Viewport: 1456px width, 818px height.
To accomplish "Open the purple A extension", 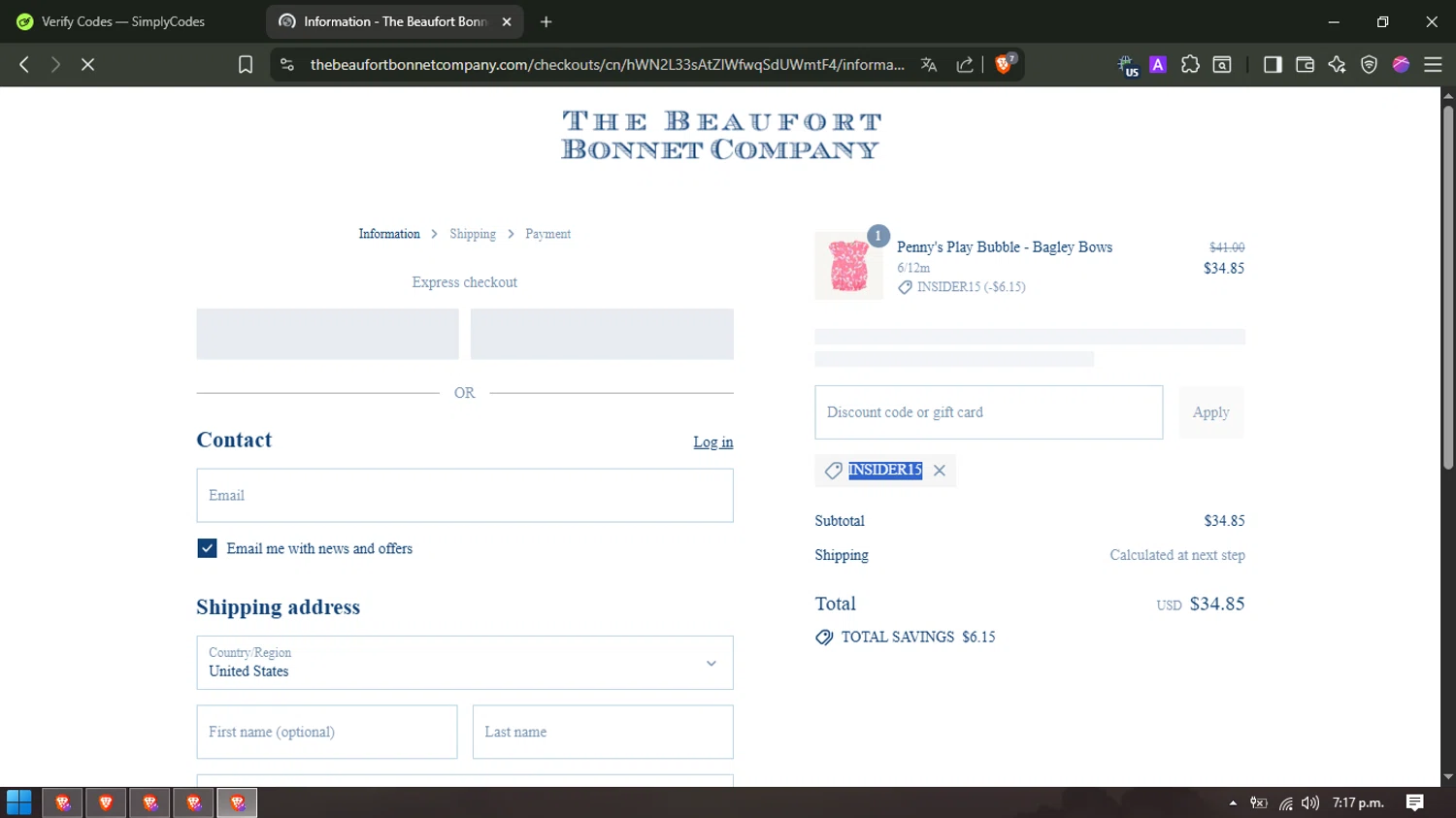I will click(1158, 64).
